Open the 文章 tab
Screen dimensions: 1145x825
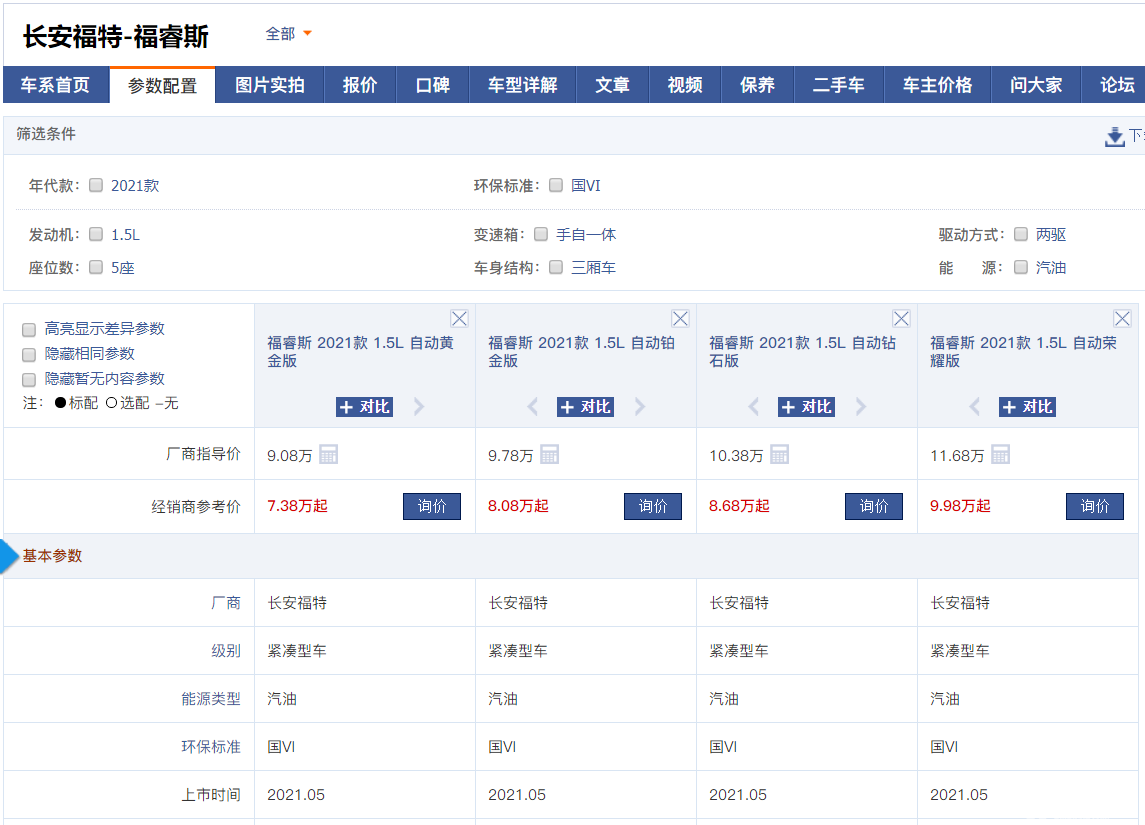(x=613, y=85)
